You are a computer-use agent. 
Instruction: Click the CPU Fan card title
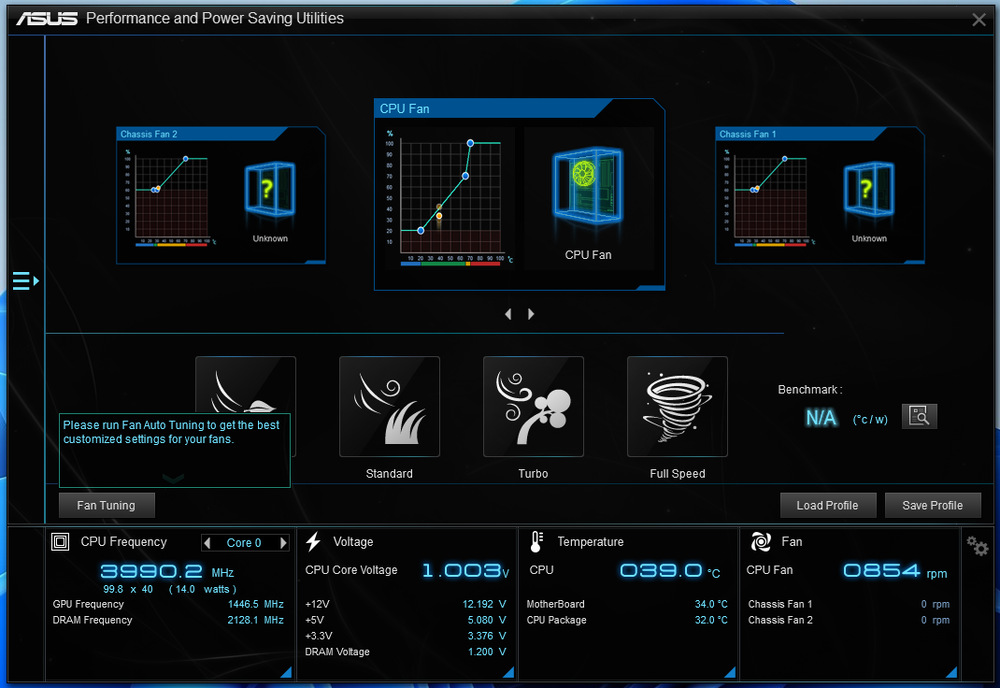(404, 109)
